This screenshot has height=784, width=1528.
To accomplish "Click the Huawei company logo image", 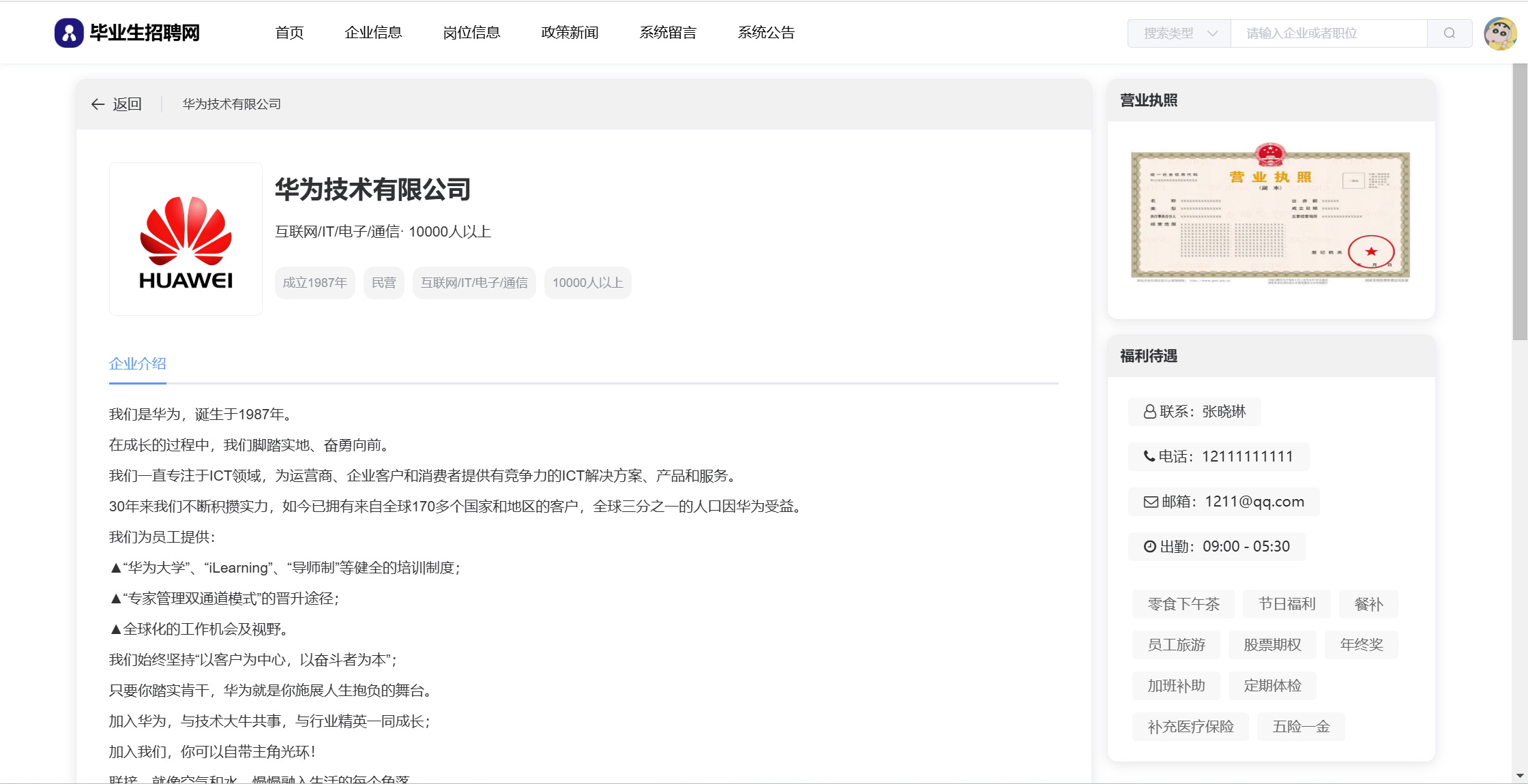I will click(x=186, y=239).
